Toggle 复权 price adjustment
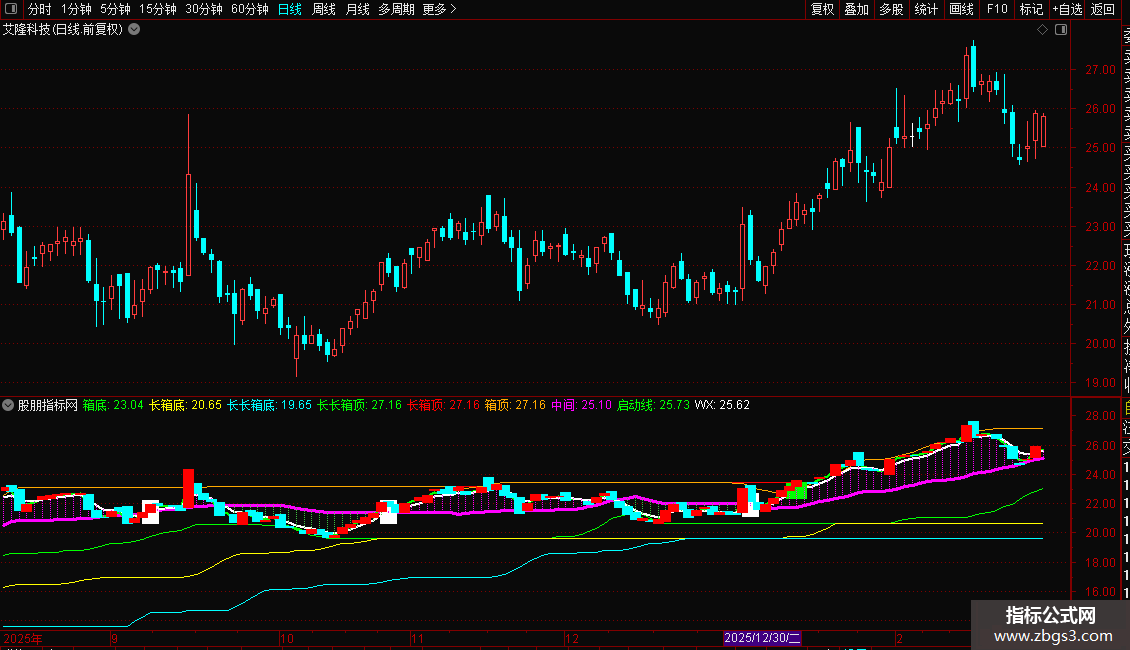 [x=822, y=9]
